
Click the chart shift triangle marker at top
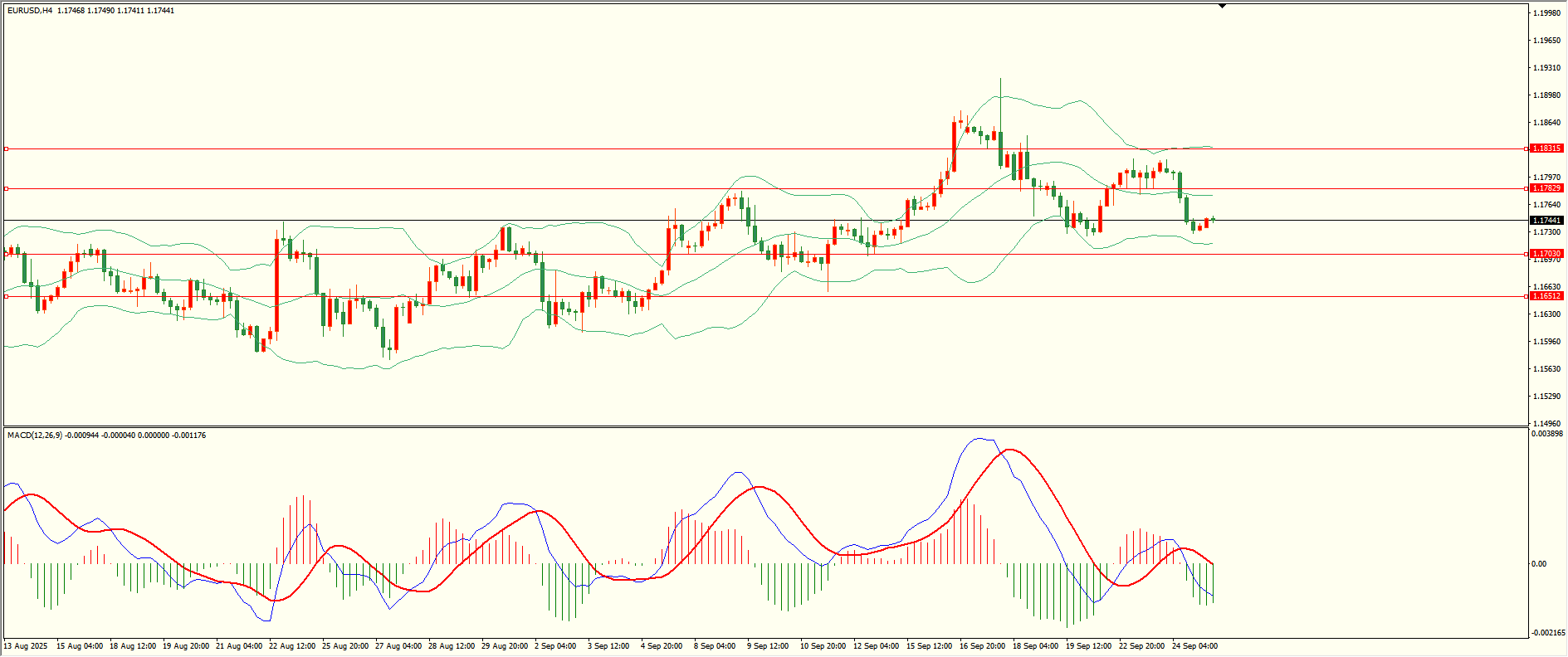click(1222, 6)
